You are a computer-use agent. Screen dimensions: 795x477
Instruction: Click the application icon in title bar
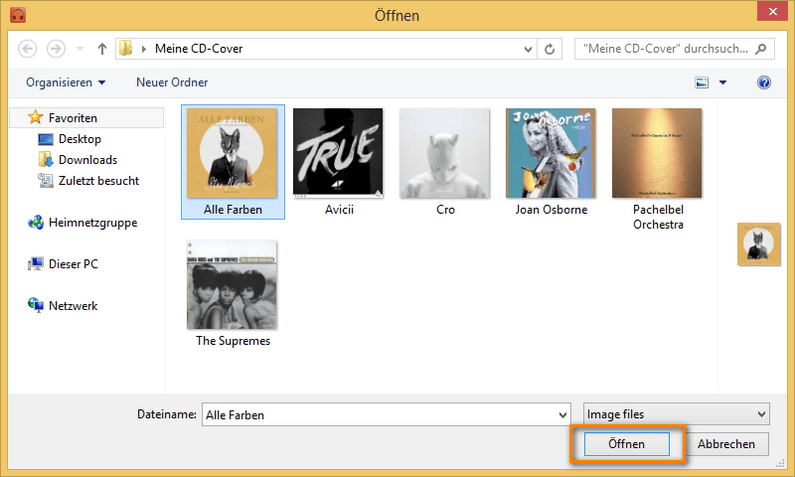tap(18, 15)
